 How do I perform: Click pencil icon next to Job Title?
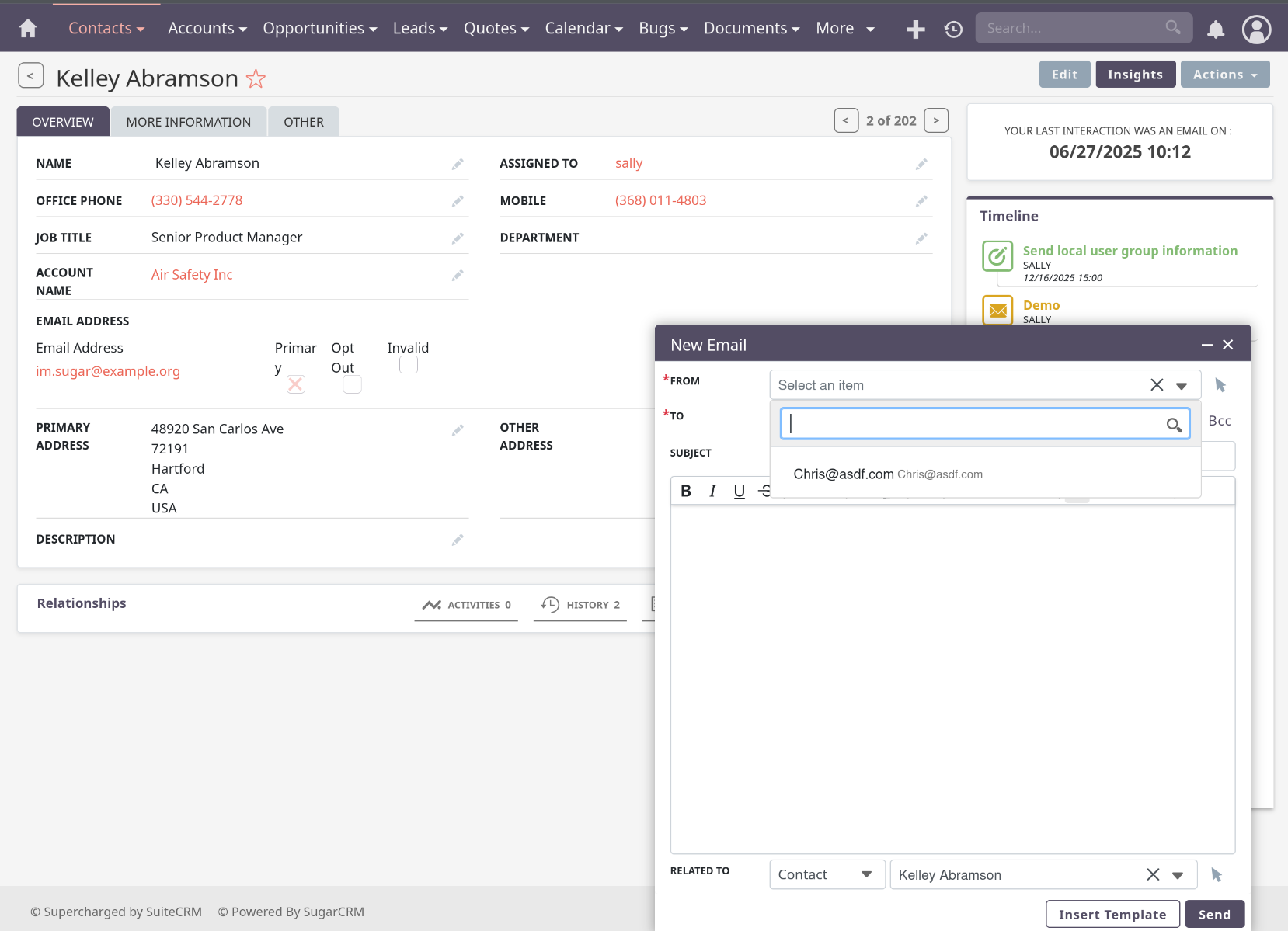click(x=458, y=238)
